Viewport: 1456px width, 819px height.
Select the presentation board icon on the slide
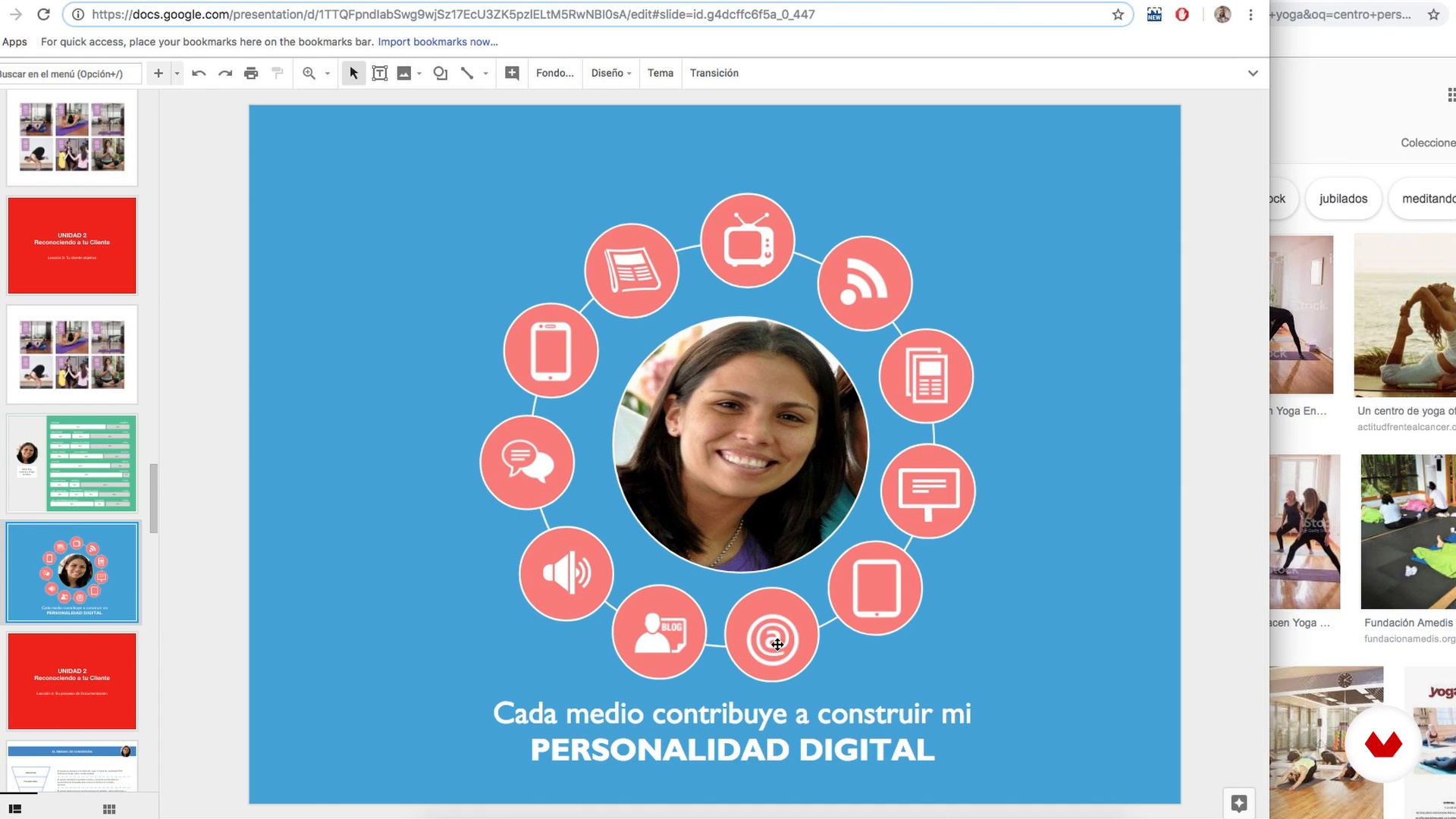928,491
